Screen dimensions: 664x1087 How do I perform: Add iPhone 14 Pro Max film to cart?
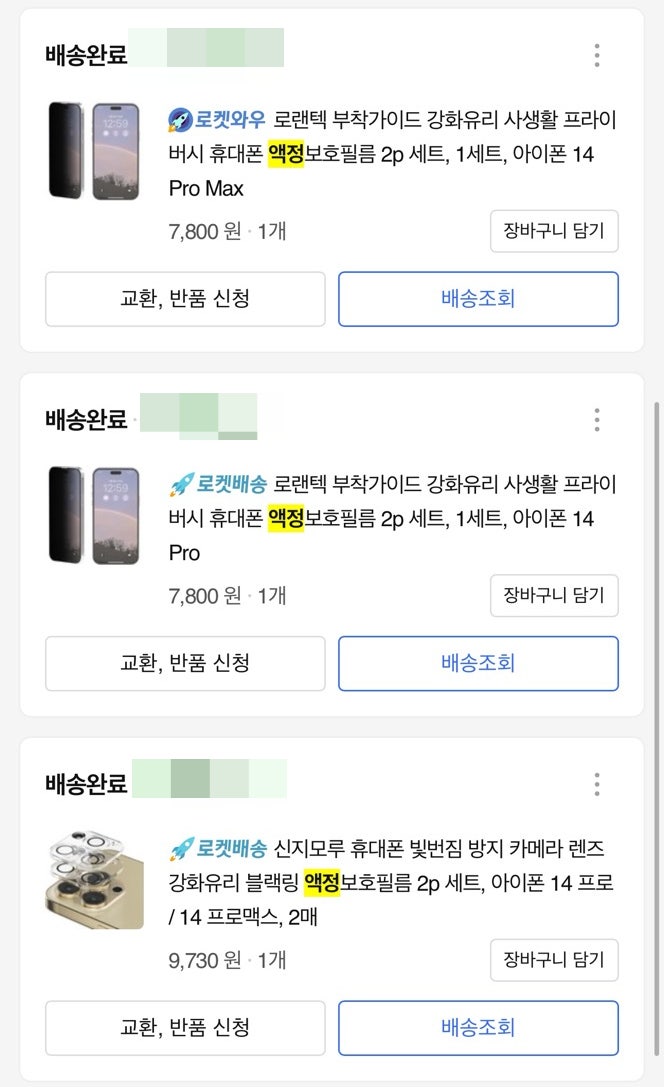554,231
